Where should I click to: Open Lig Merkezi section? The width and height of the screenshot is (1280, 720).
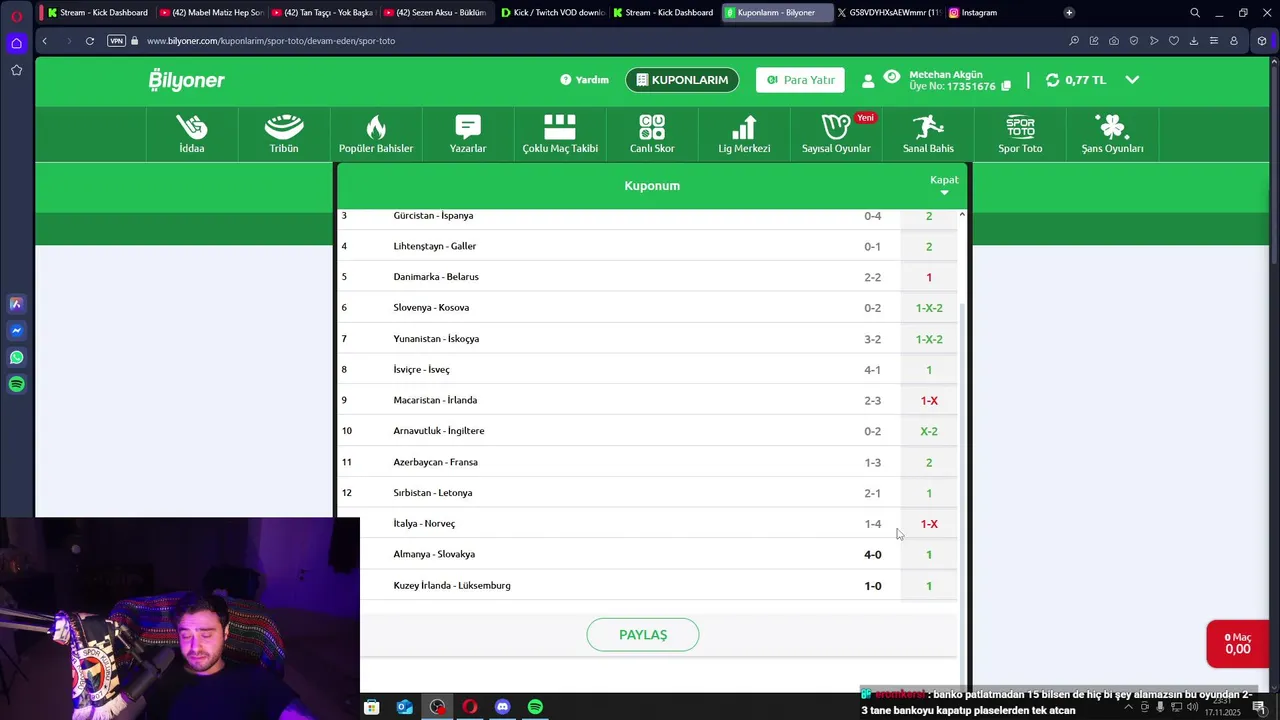[x=744, y=134]
